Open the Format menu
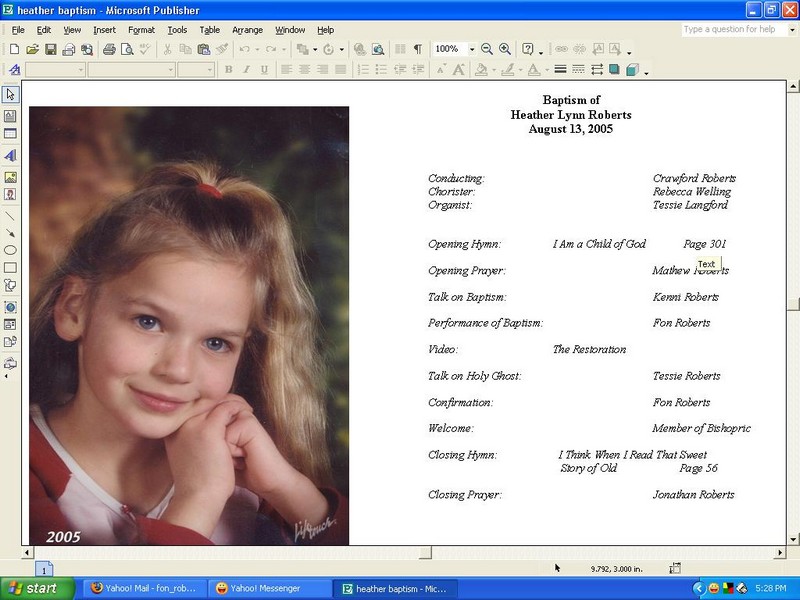 coord(141,30)
